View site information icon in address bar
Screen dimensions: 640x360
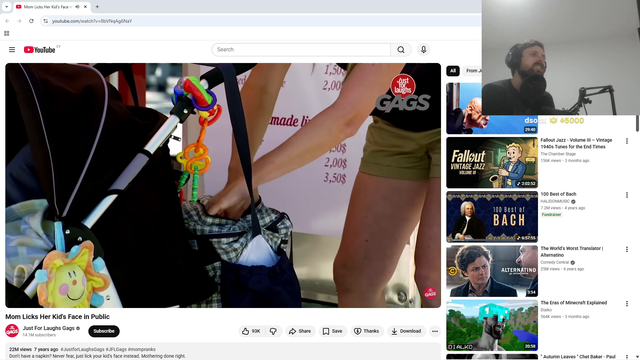point(46,21)
